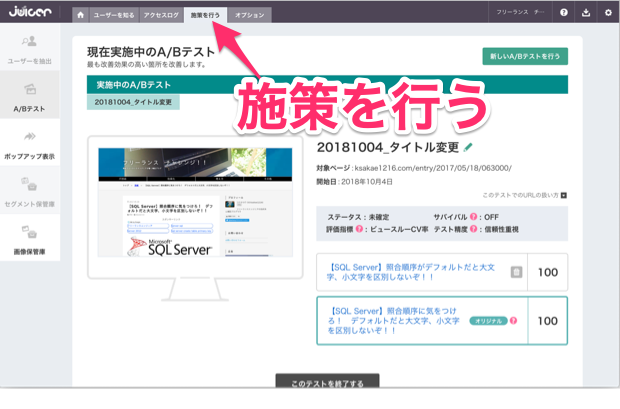Open the first variant title link
Image resolution: width=620 pixels, height=409 pixels.
pos(411,272)
